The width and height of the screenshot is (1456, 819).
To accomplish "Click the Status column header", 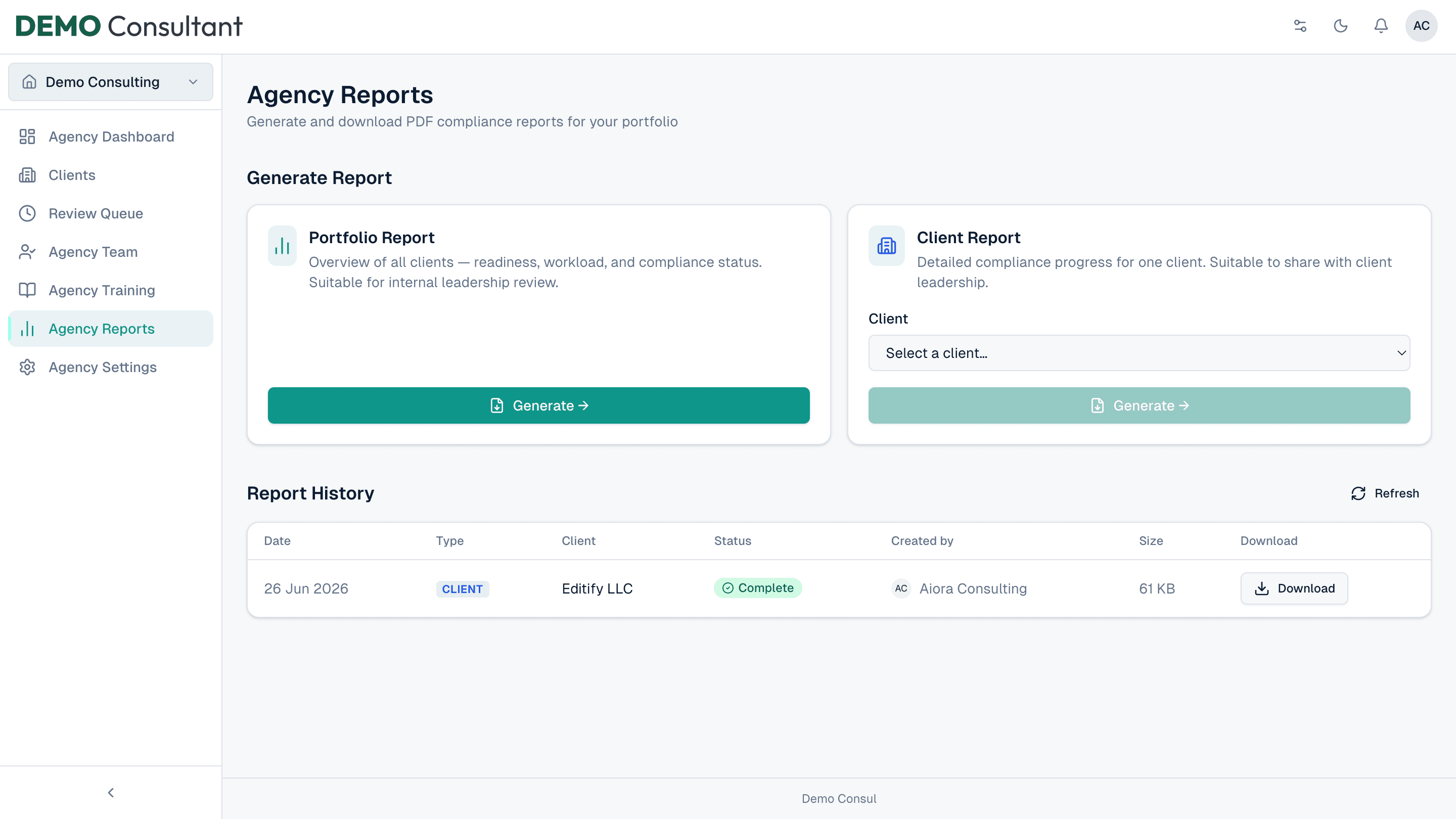I will pyautogui.click(x=733, y=541).
